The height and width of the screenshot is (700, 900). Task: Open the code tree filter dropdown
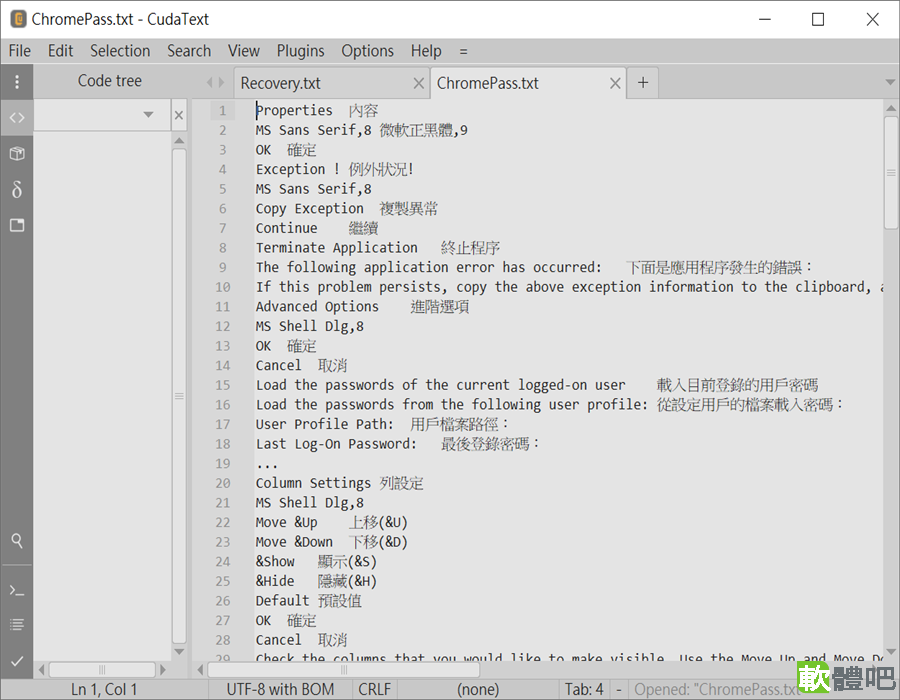[148, 115]
